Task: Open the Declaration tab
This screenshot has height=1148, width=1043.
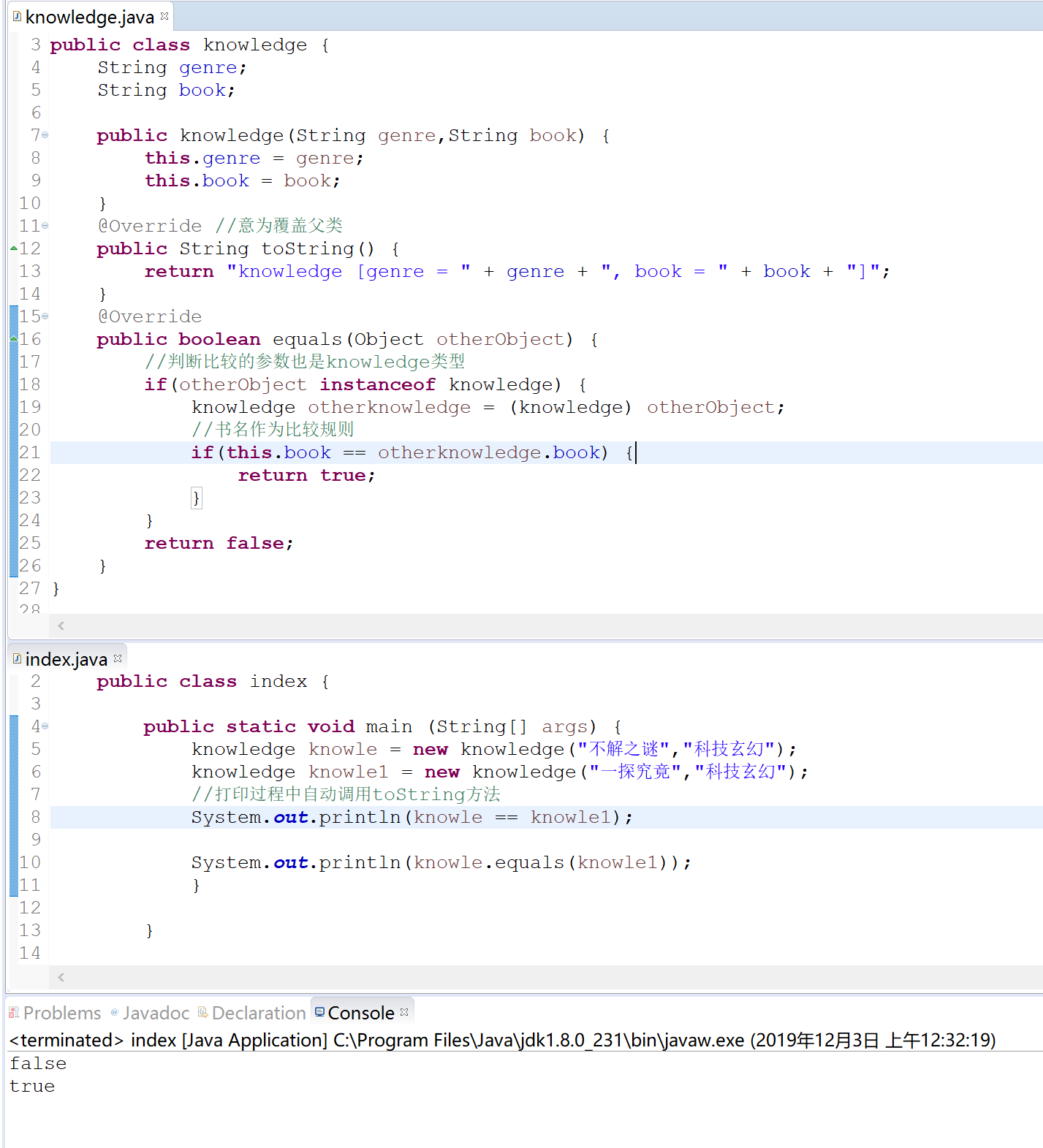Action: pyautogui.click(x=251, y=1013)
